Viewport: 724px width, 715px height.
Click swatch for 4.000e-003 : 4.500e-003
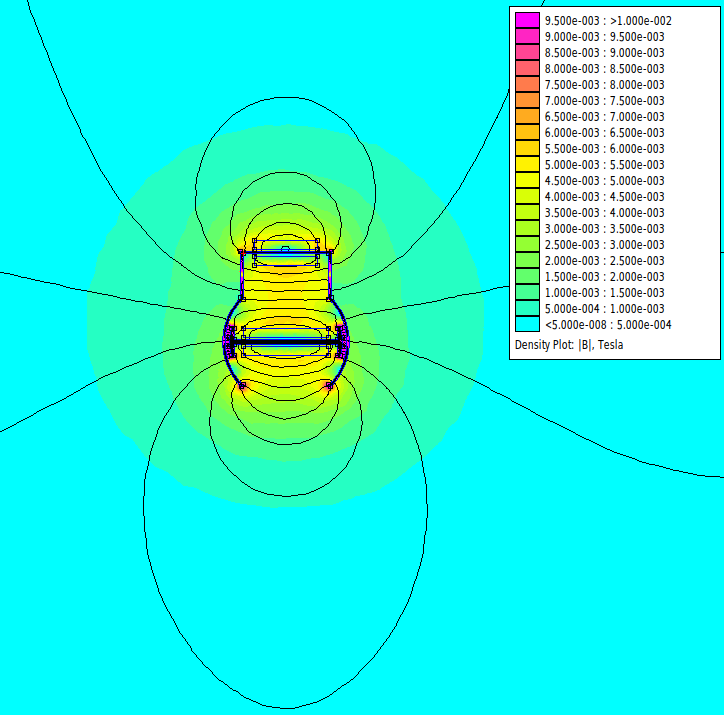tap(527, 196)
